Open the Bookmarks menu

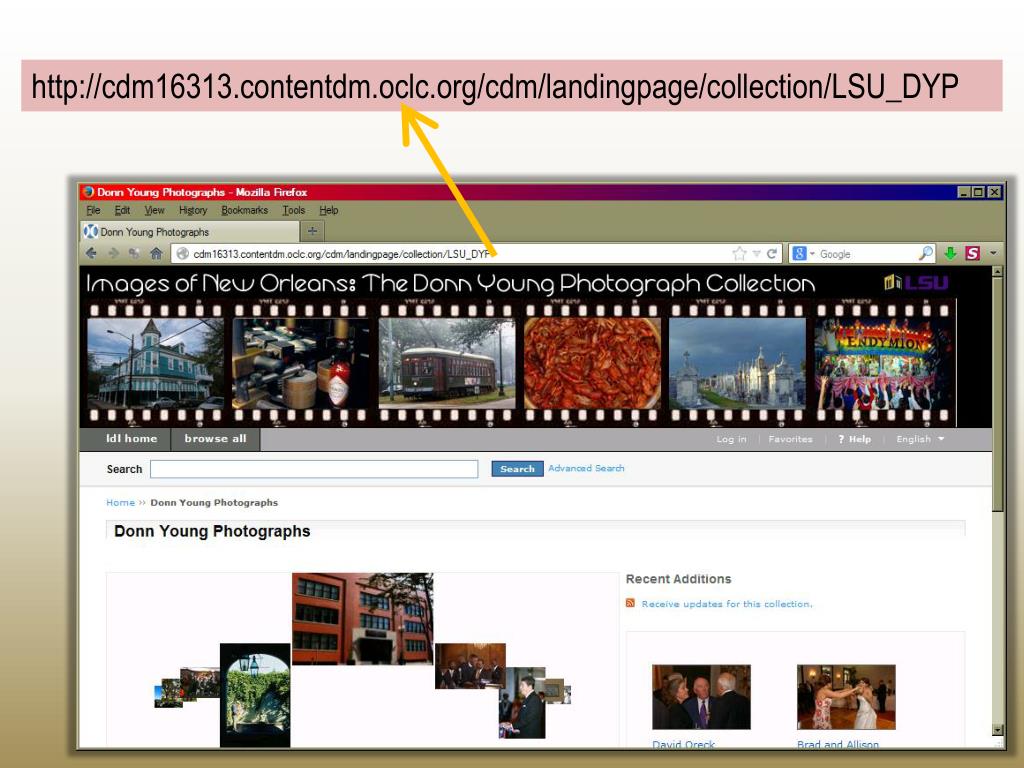click(244, 210)
